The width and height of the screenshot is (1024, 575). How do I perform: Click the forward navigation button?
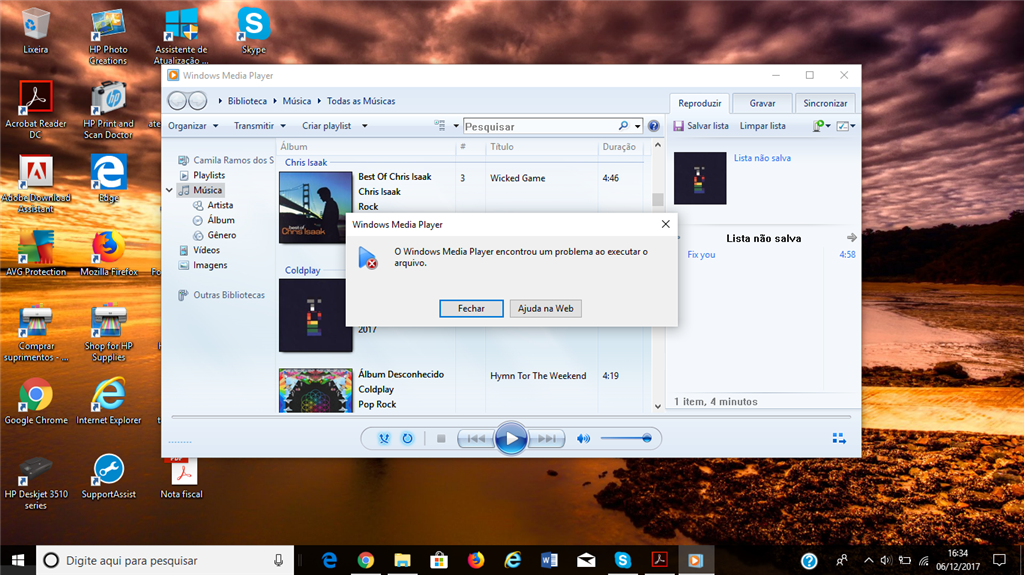(x=198, y=101)
